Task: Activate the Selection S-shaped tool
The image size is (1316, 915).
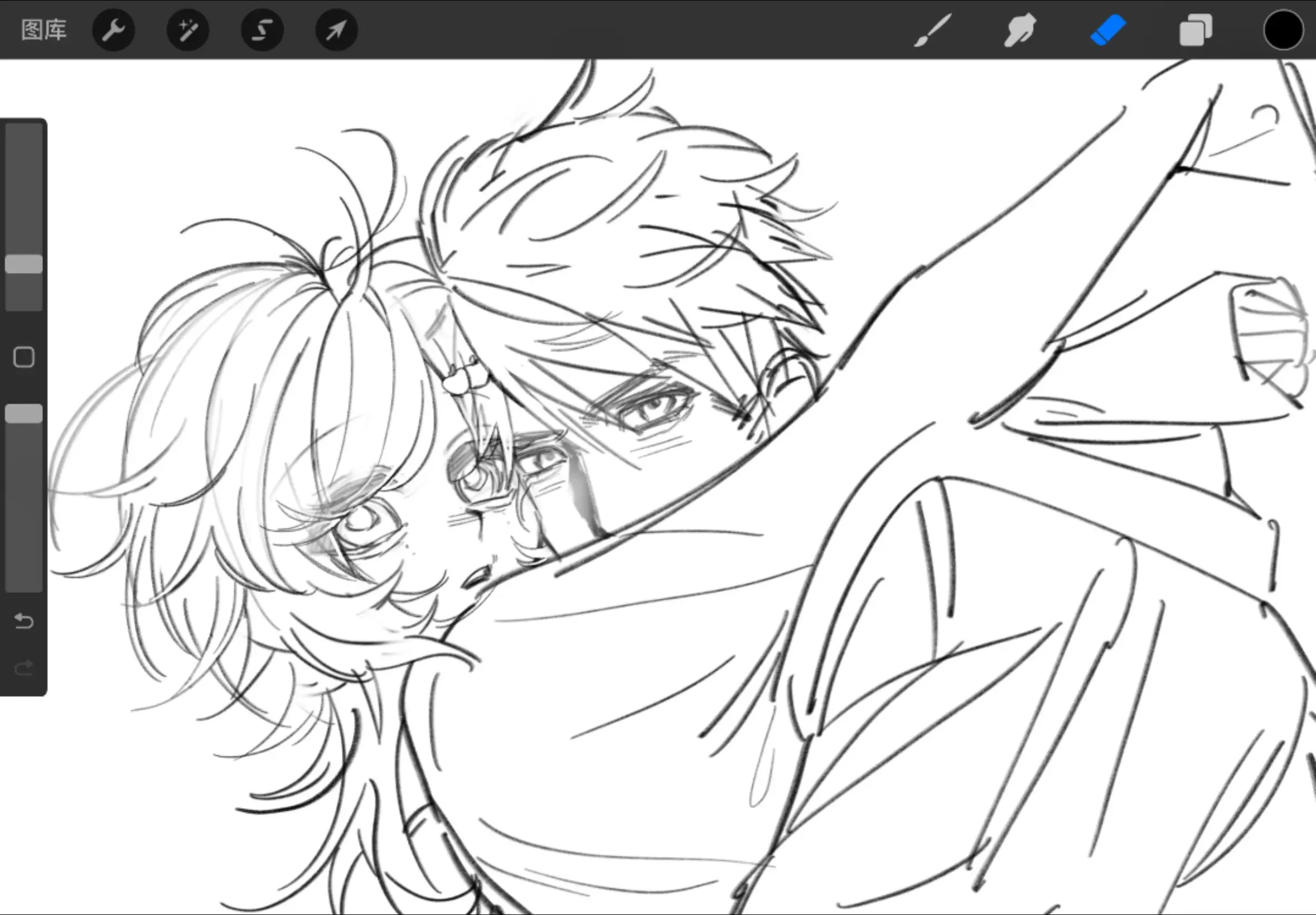Action: coord(262,30)
